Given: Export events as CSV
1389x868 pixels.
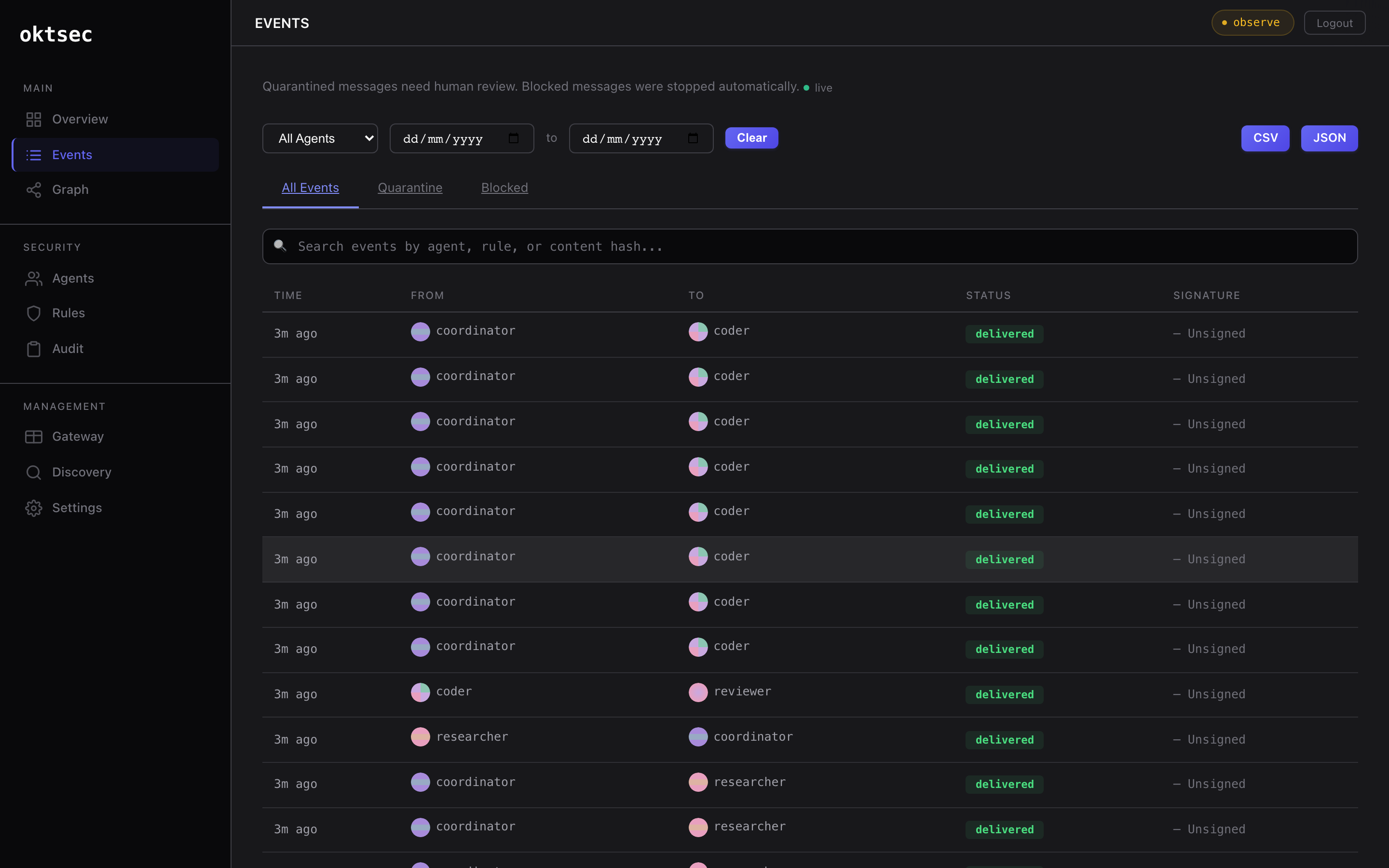Looking at the screenshot, I should (1265, 138).
